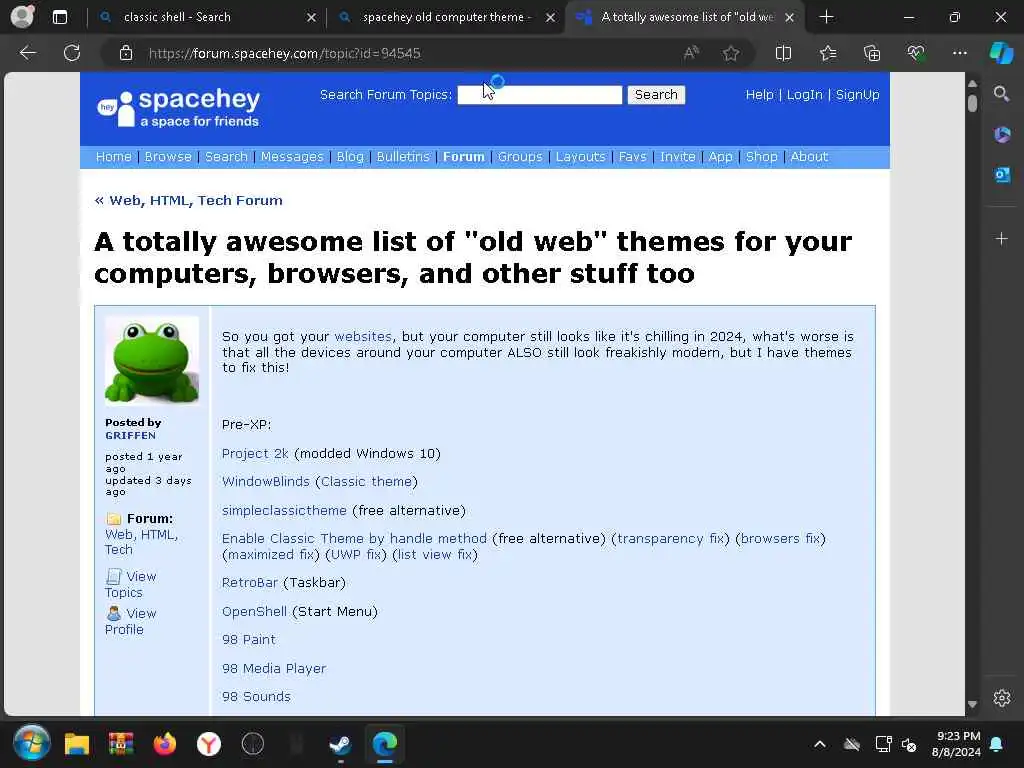Open Blog in the navigation bar
The height and width of the screenshot is (768, 1024).
point(350,157)
